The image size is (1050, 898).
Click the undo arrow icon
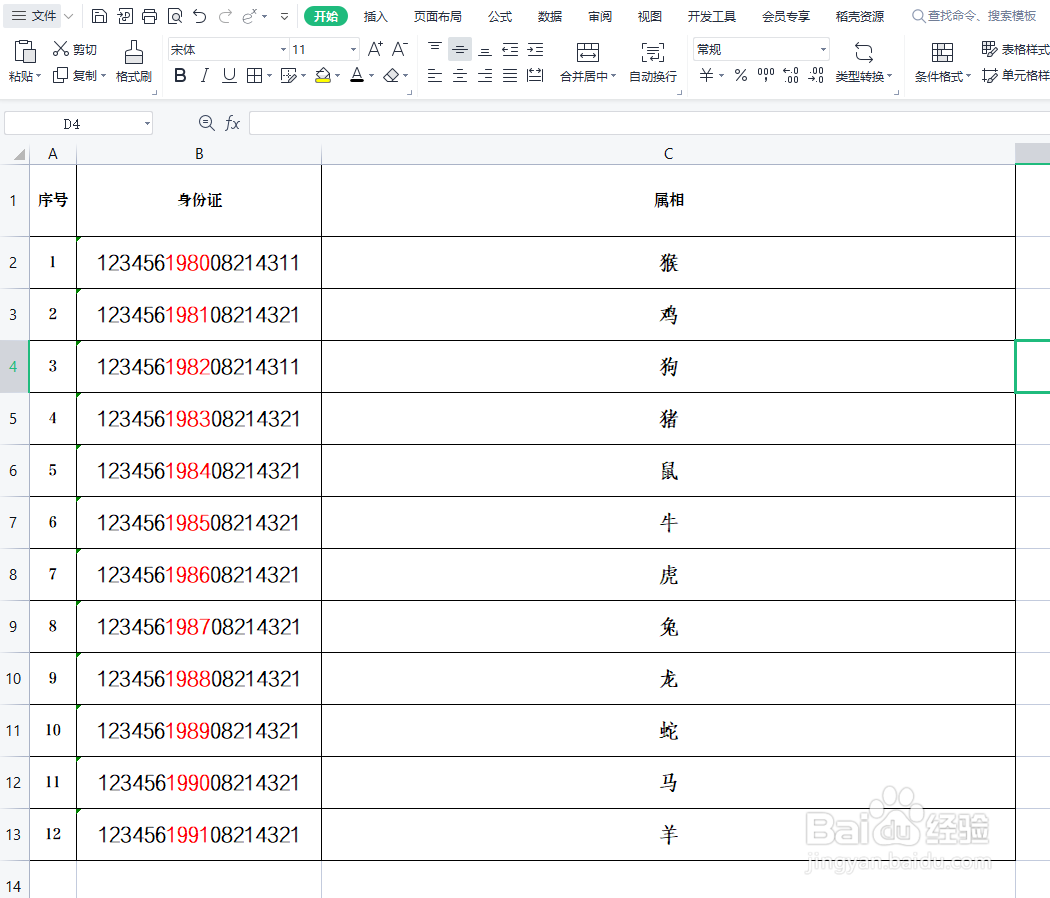[x=200, y=16]
